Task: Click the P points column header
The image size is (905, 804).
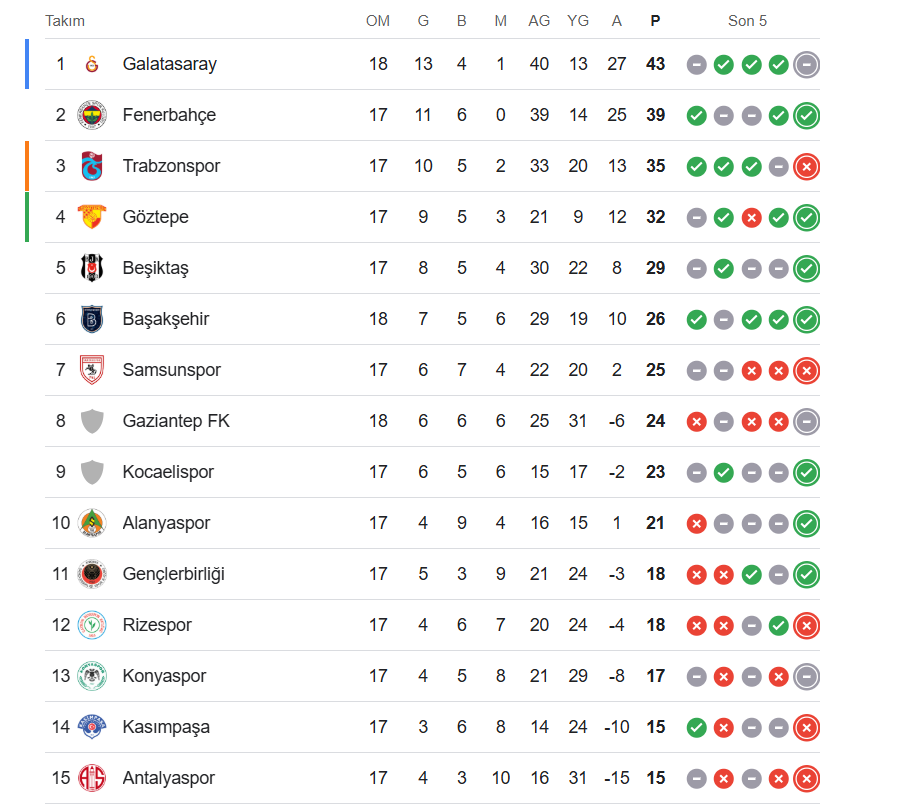Action: 655,21
